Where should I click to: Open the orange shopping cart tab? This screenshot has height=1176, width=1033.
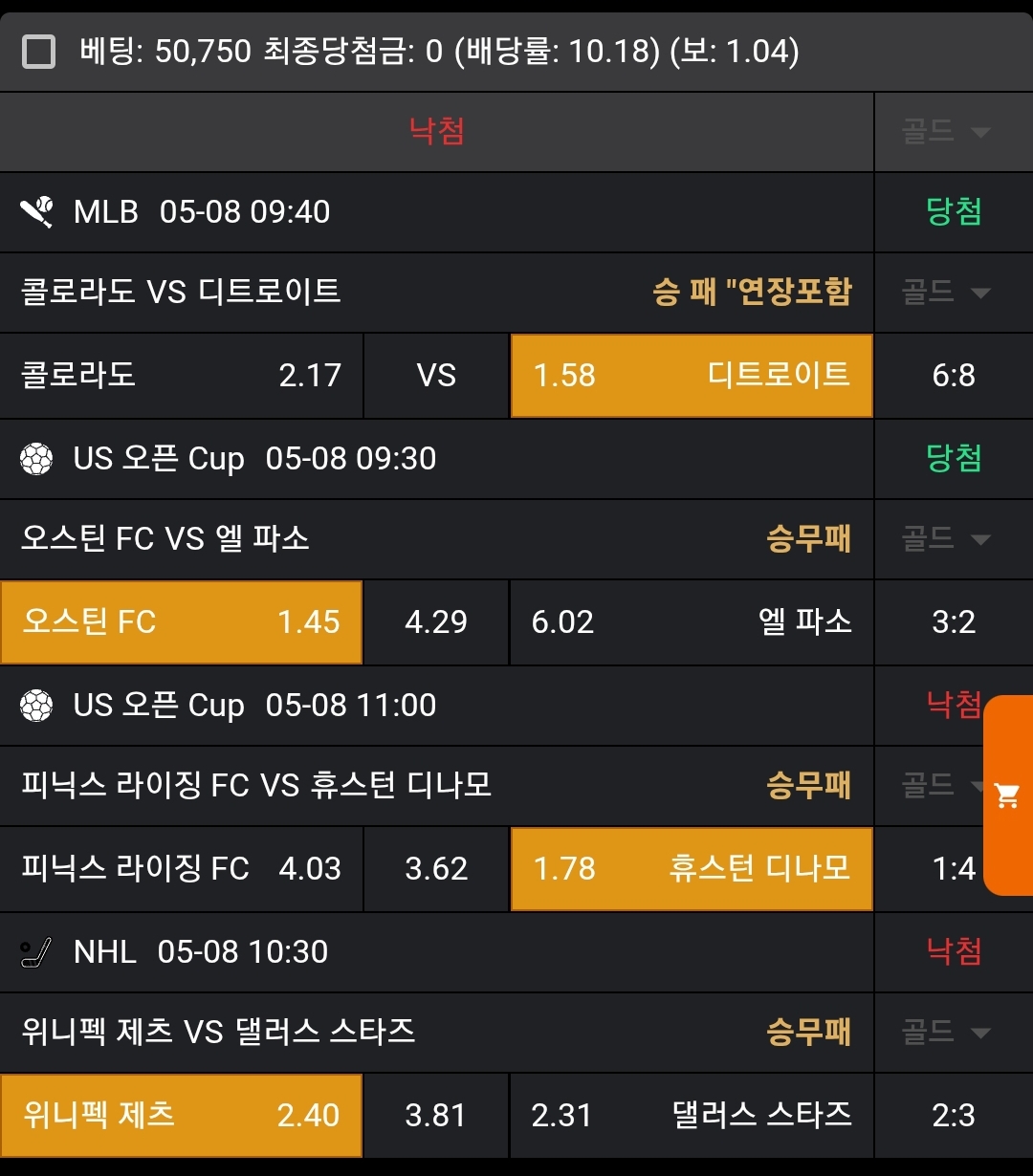[x=1007, y=795]
